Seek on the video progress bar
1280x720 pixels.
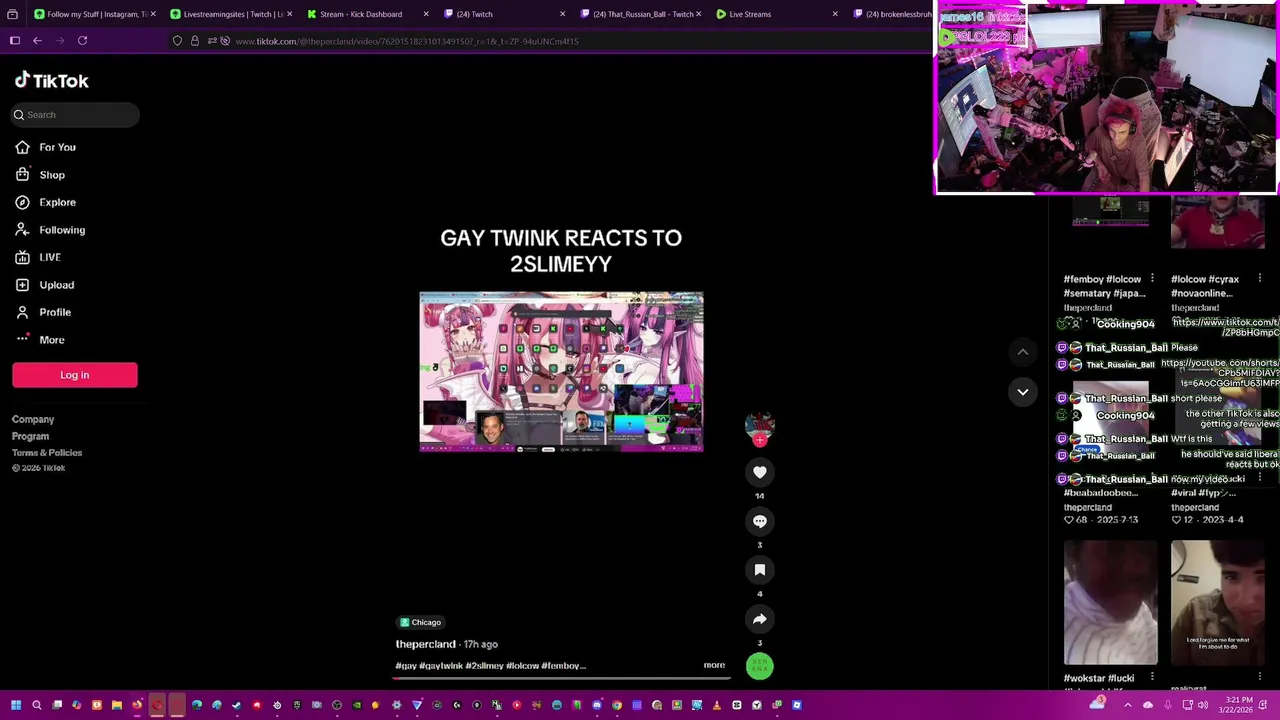(561, 678)
